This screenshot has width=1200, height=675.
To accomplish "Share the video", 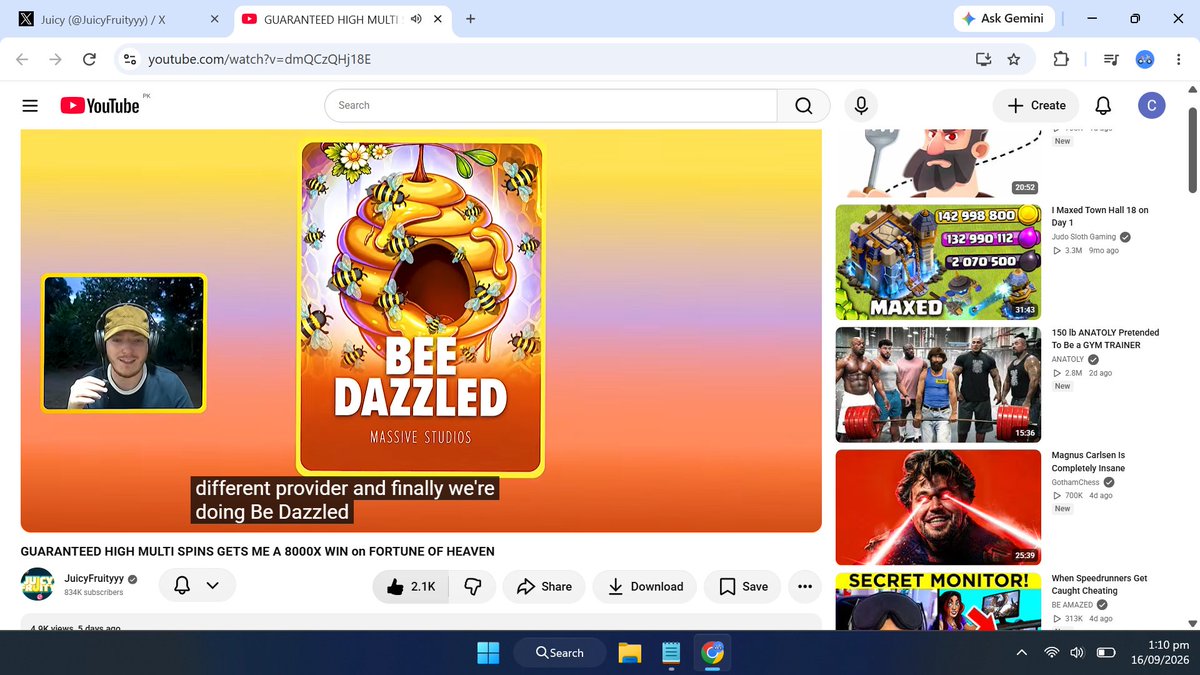I will click(x=545, y=586).
